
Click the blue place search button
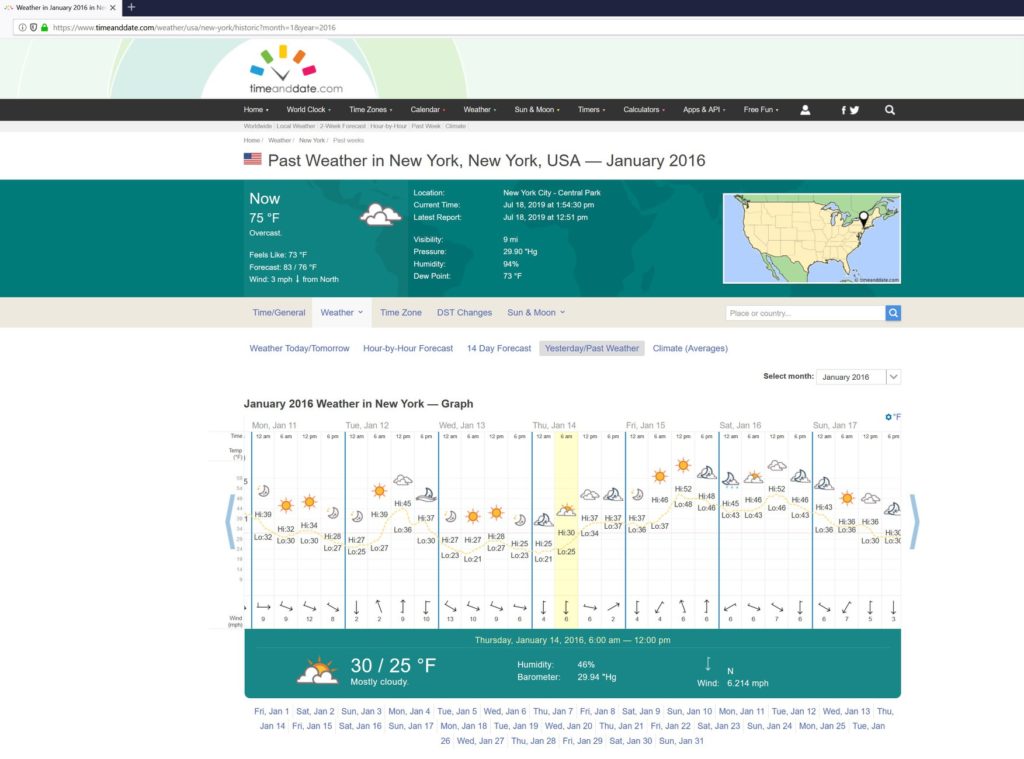(x=893, y=313)
